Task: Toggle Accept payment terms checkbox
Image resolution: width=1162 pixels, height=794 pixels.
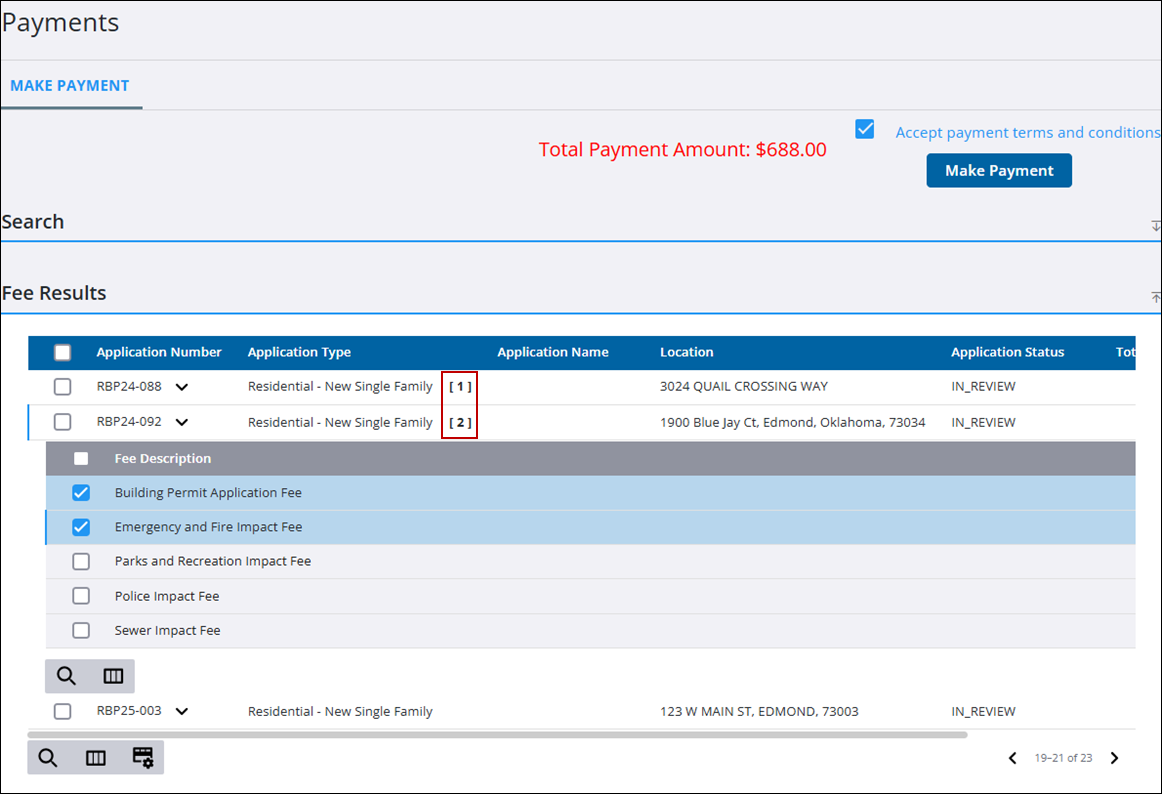Action: point(865,129)
